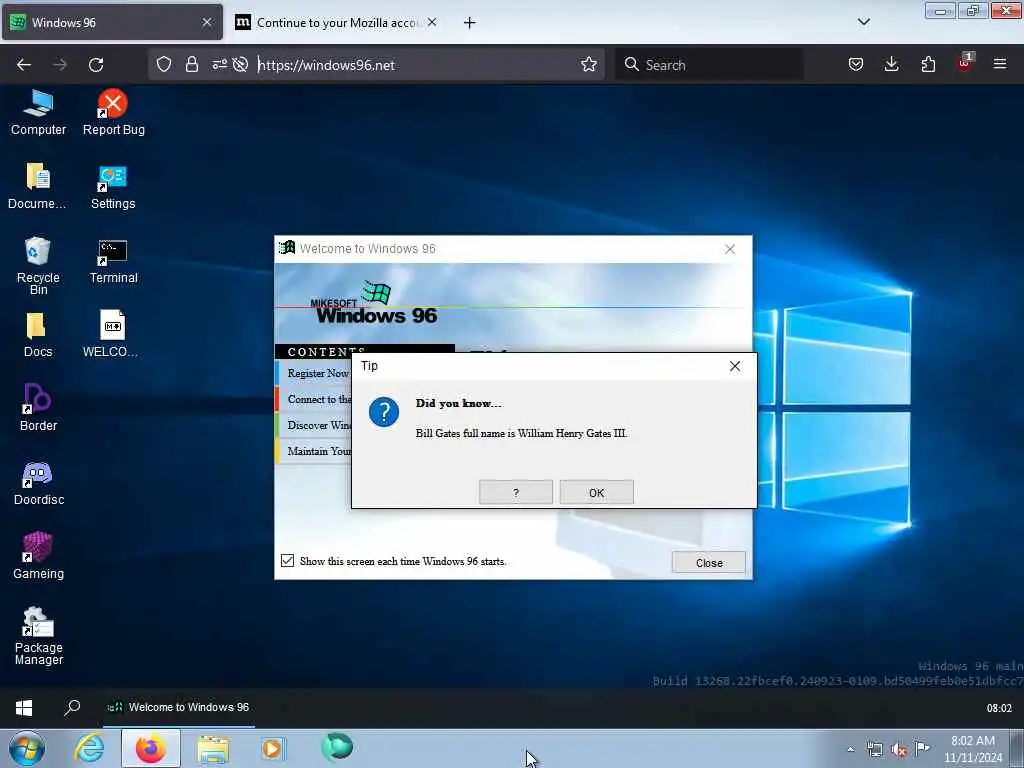Show hidden tray icons arrow
Screen dimensions: 1024x768
pyautogui.click(x=850, y=749)
